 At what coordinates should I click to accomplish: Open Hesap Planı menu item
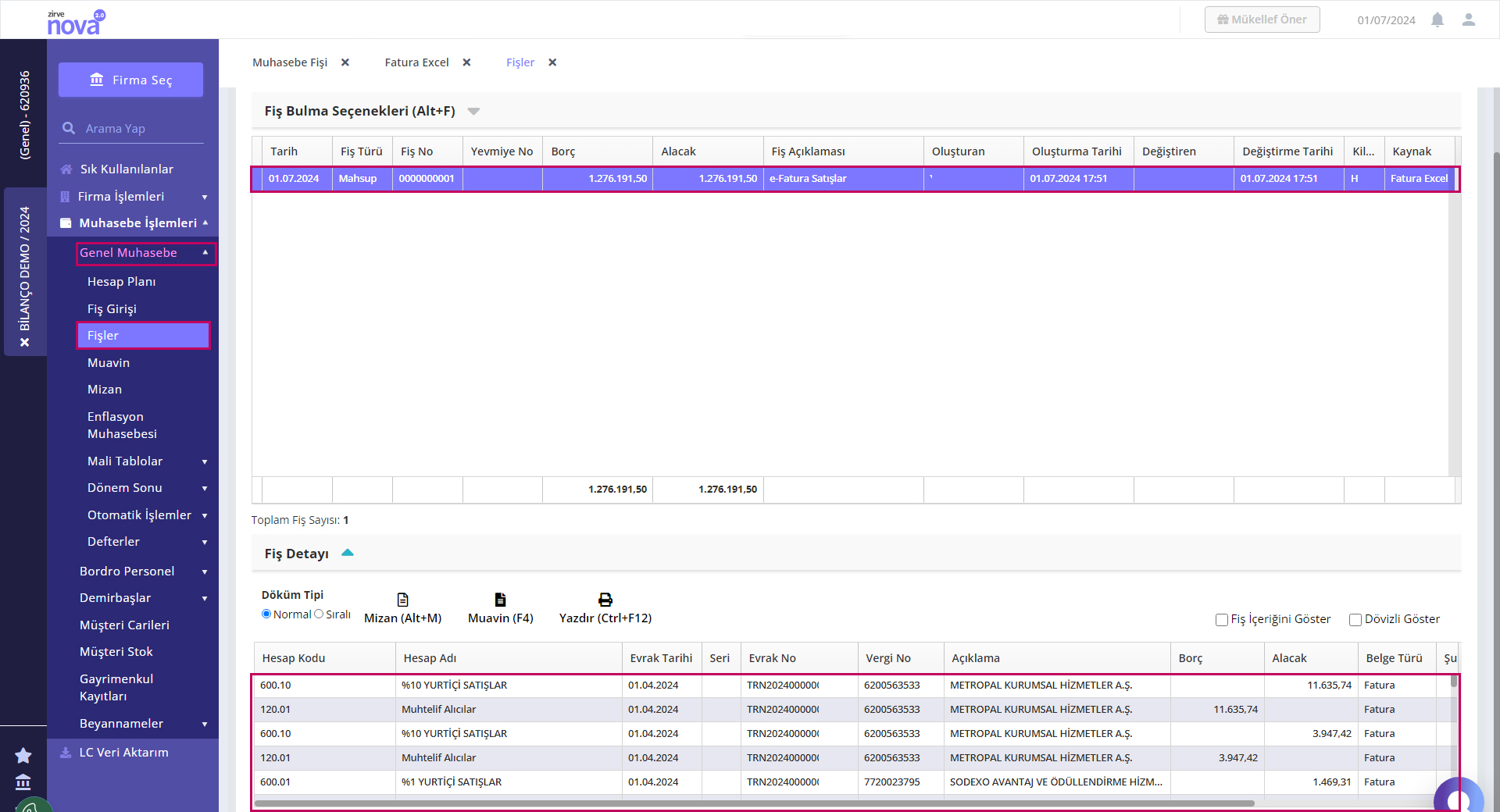(x=121, y=282)
